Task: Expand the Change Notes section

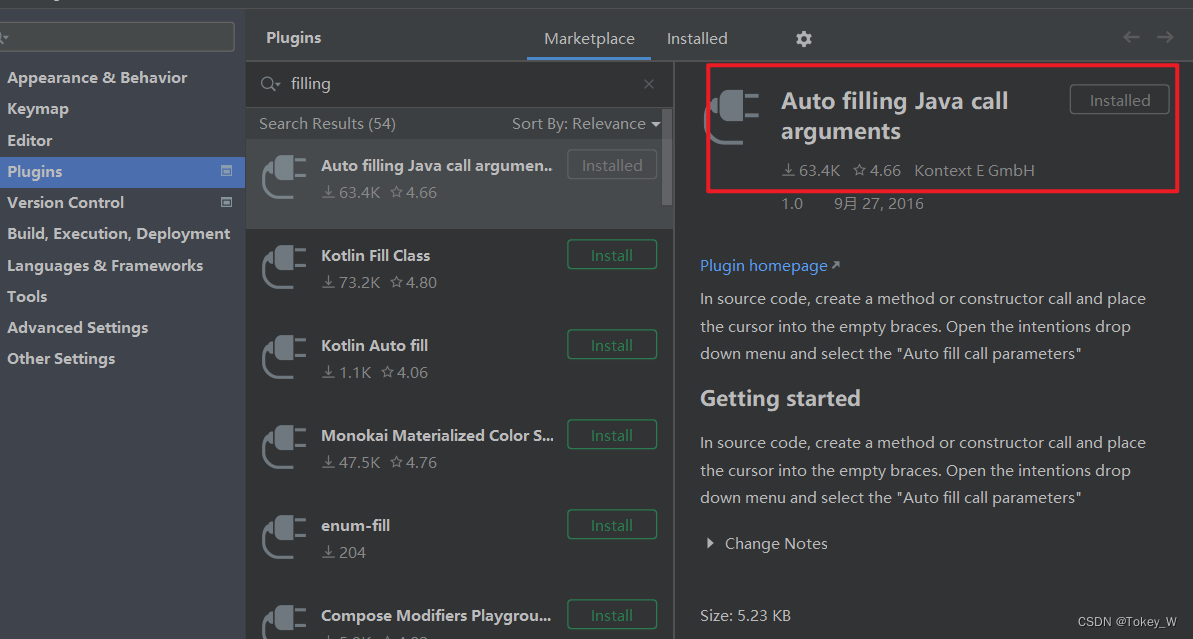Action: click(767, 544)
